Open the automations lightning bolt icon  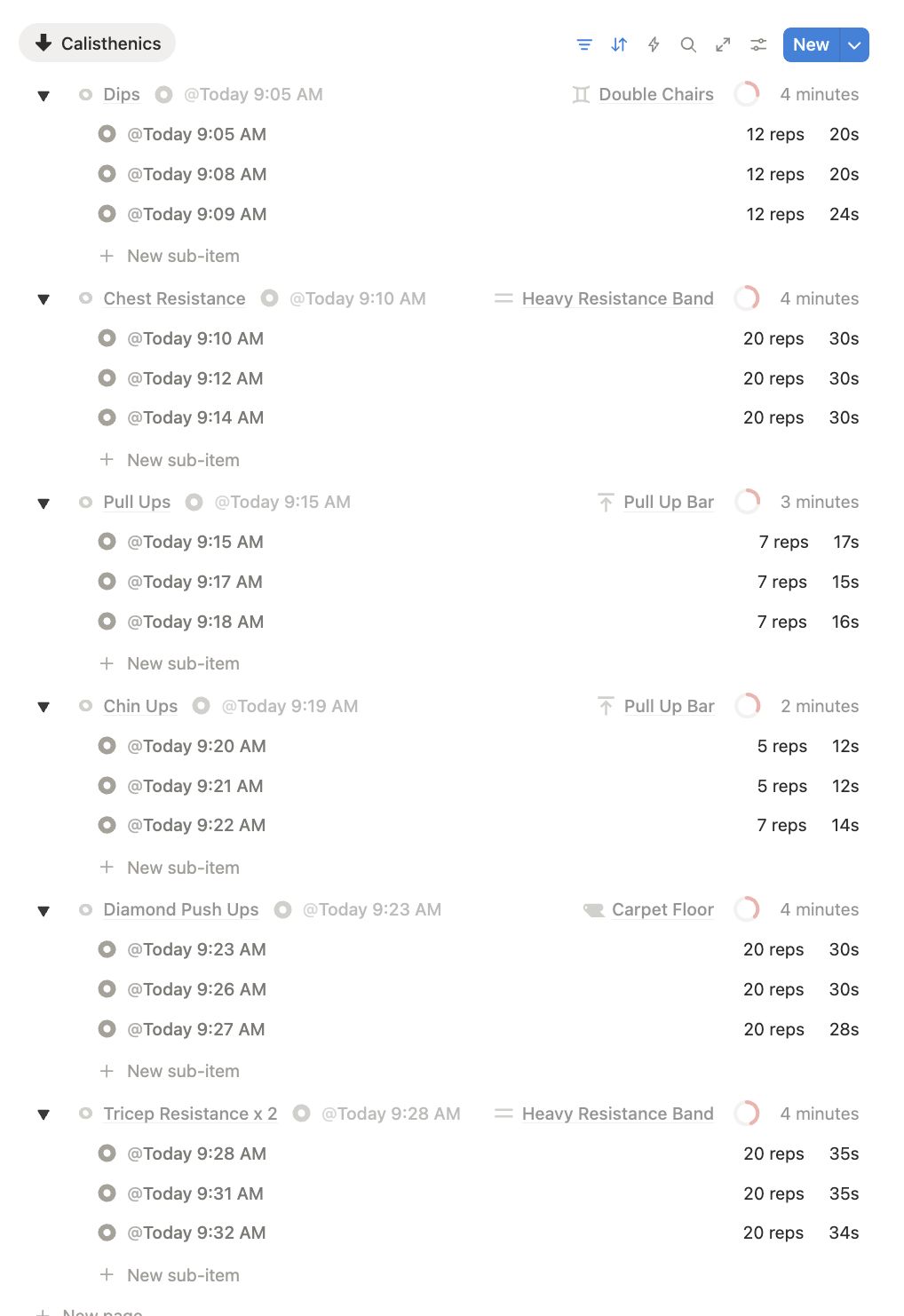click(654, 44)
